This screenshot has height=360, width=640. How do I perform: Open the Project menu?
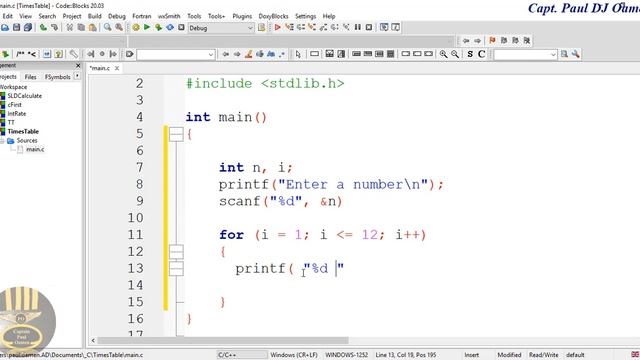point(72,16)
